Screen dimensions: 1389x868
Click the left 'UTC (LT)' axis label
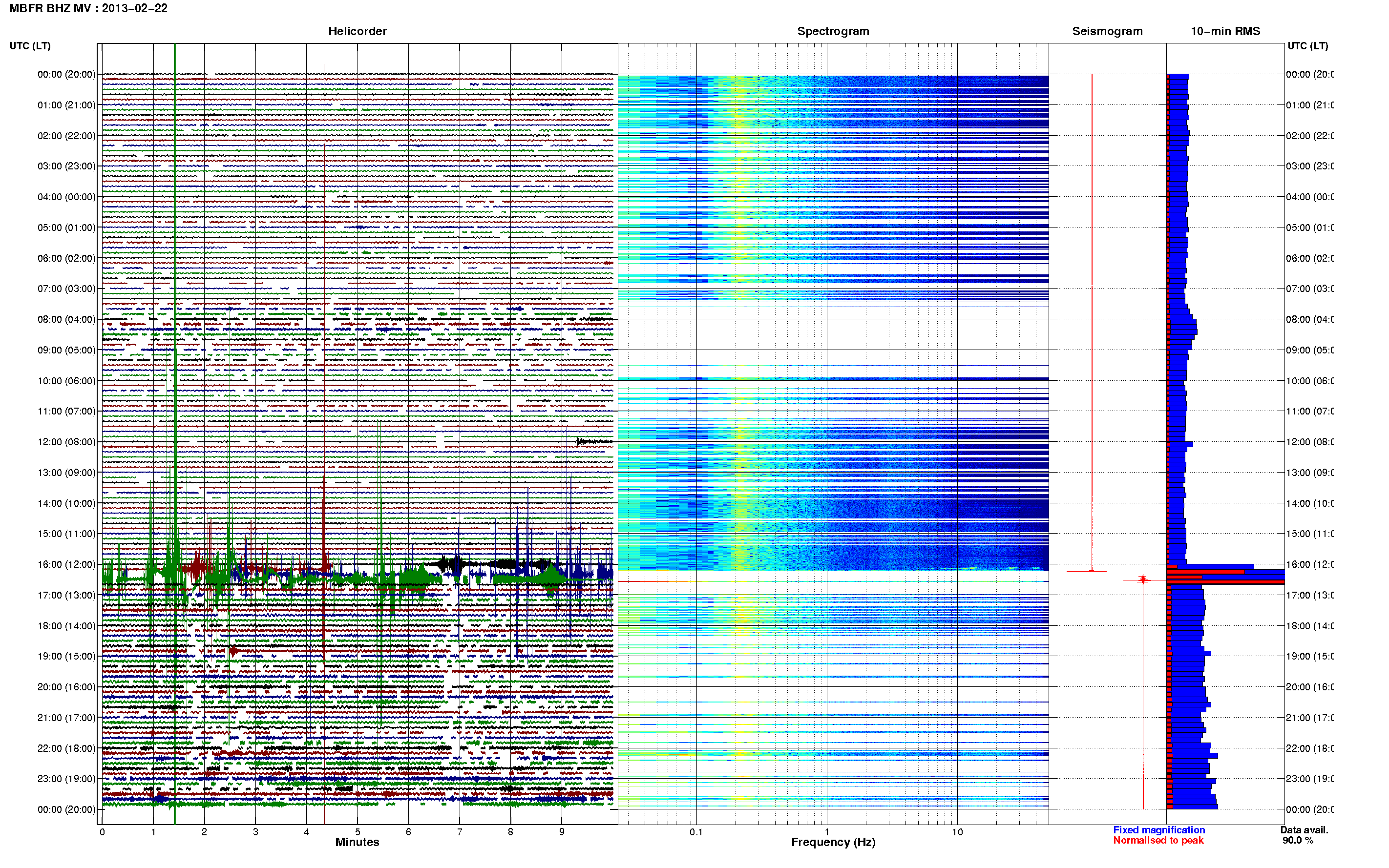[30, 46]
